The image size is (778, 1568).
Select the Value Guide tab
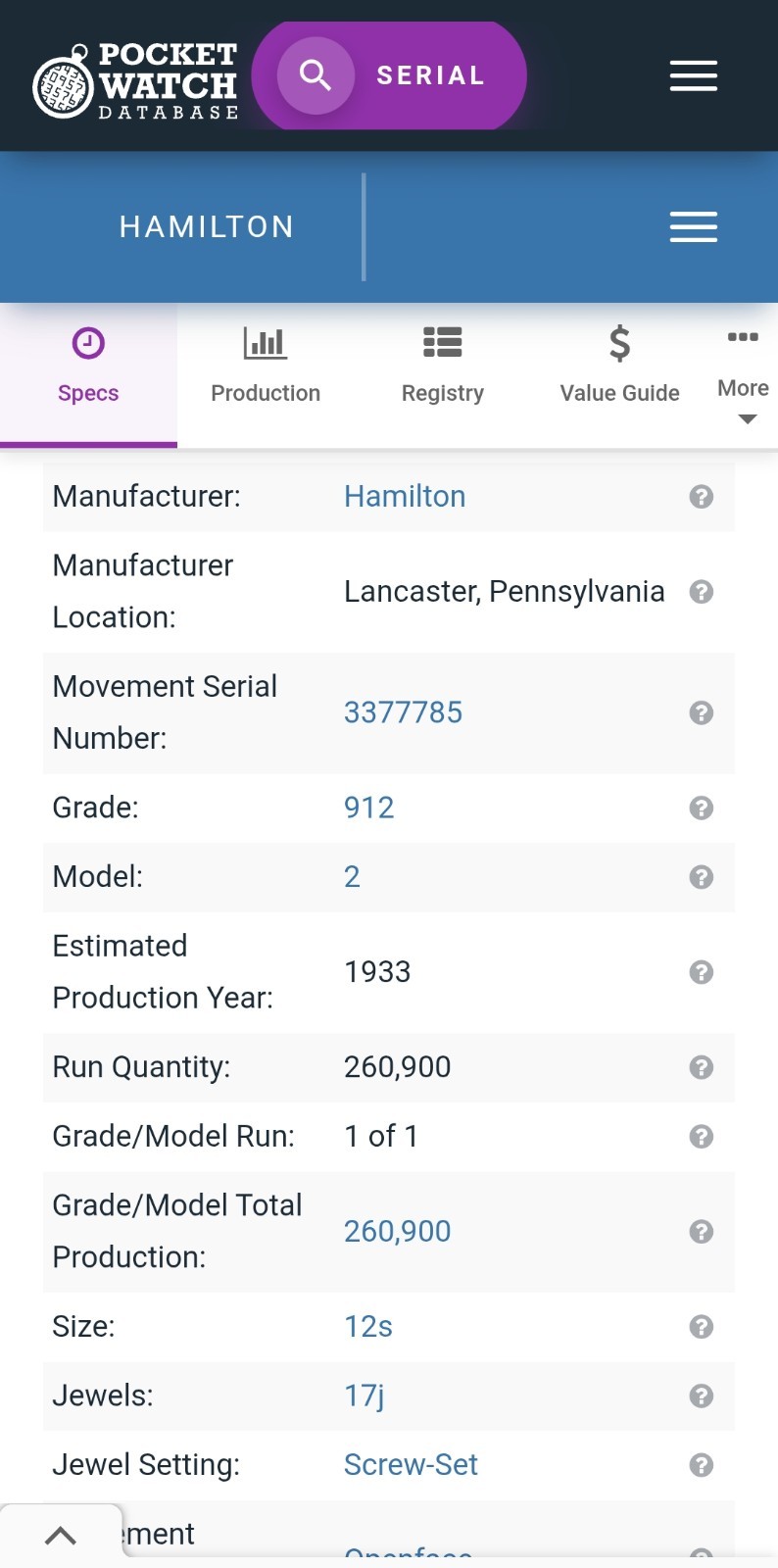619,367
